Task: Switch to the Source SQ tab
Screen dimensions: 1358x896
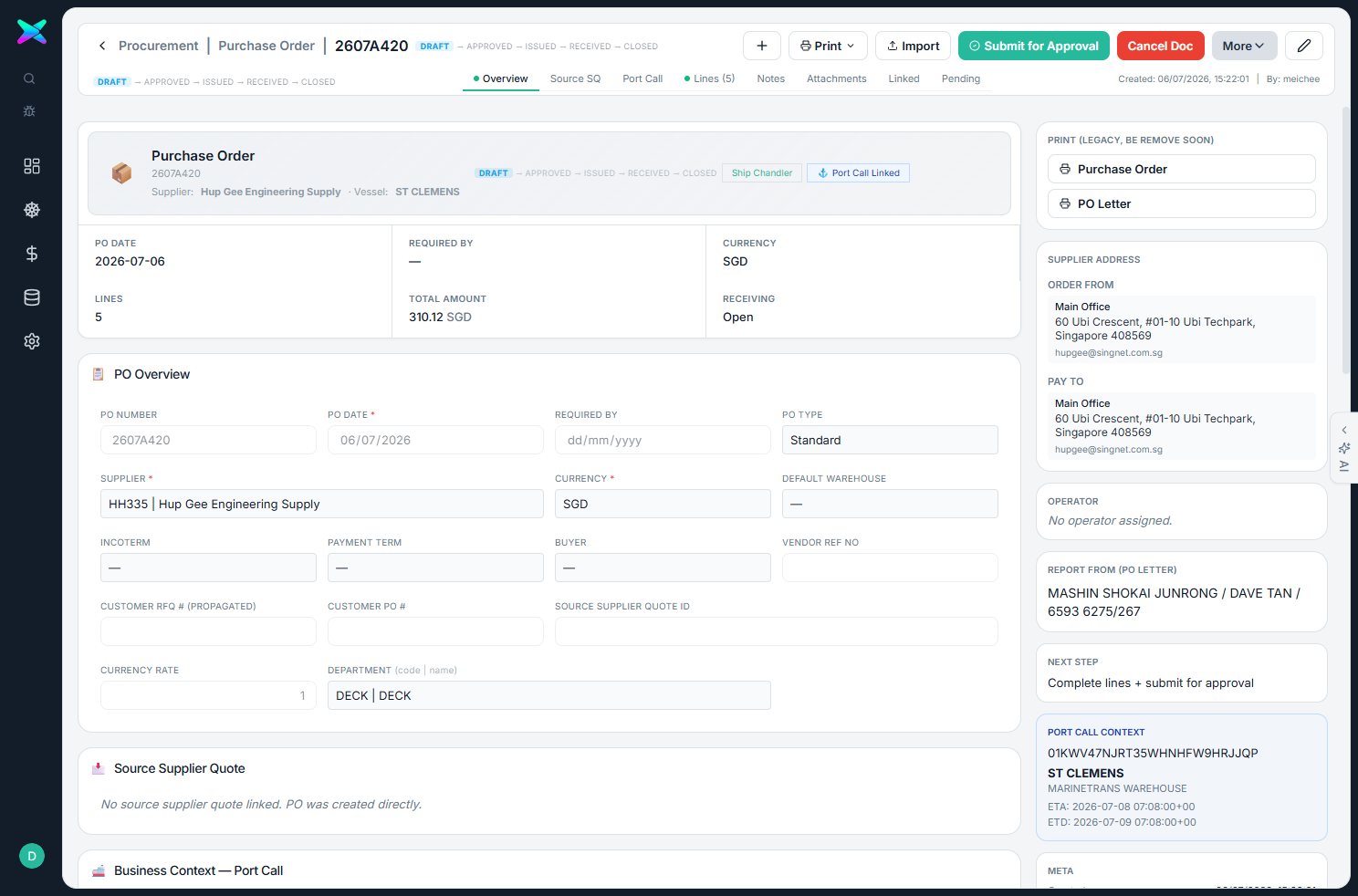Action: [575, 78]
